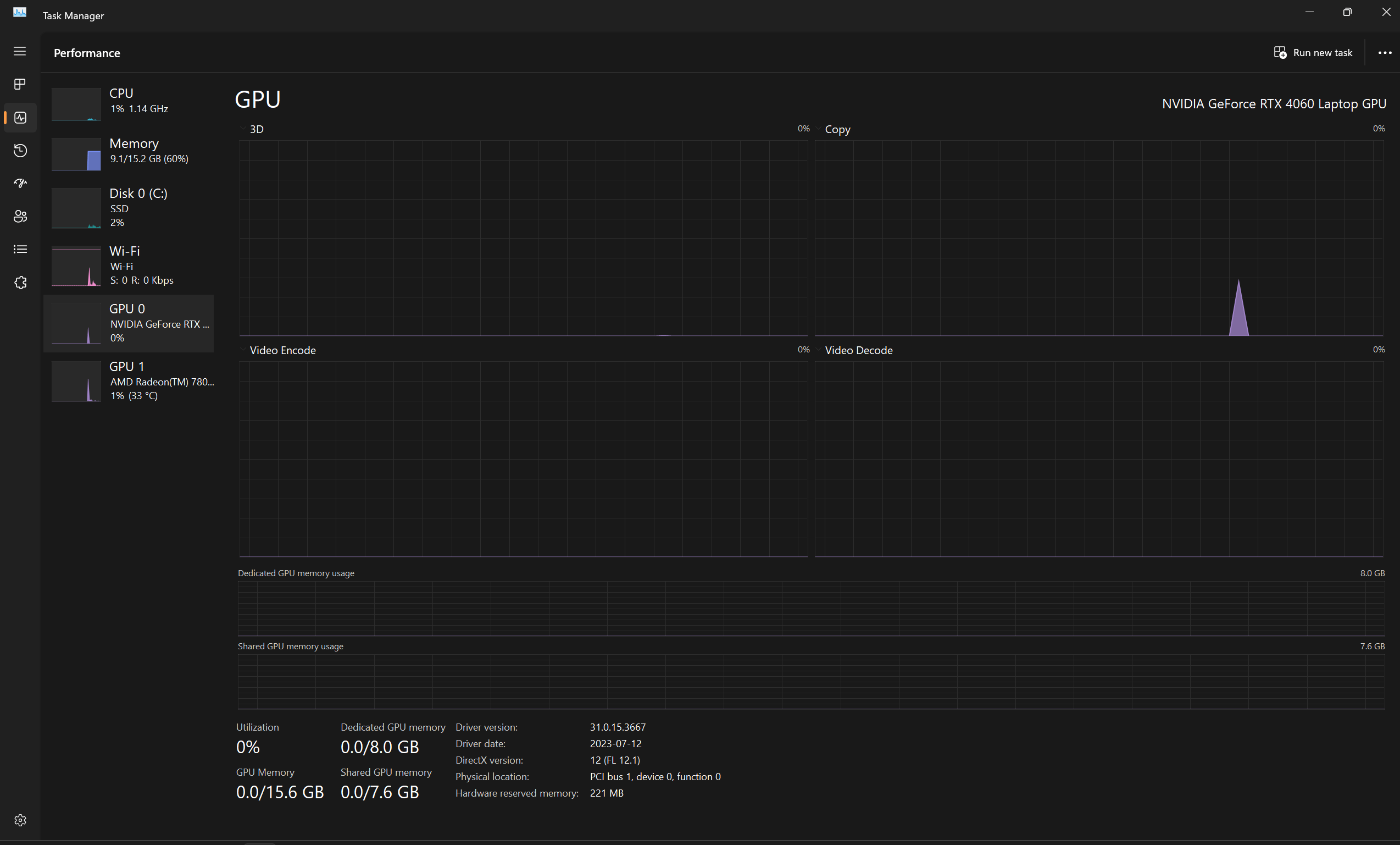Open the App history page icon
This screenshot has height=845, width=1400.
[x=20, y=150]
